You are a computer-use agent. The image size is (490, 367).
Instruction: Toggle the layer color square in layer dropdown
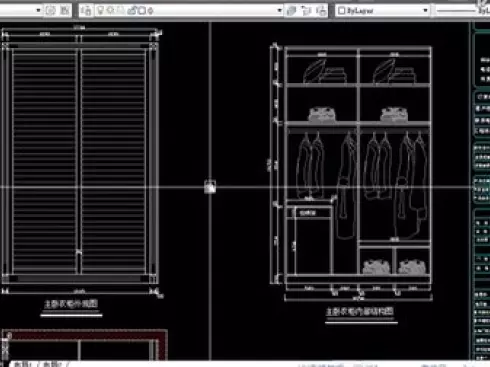(142, 11)
